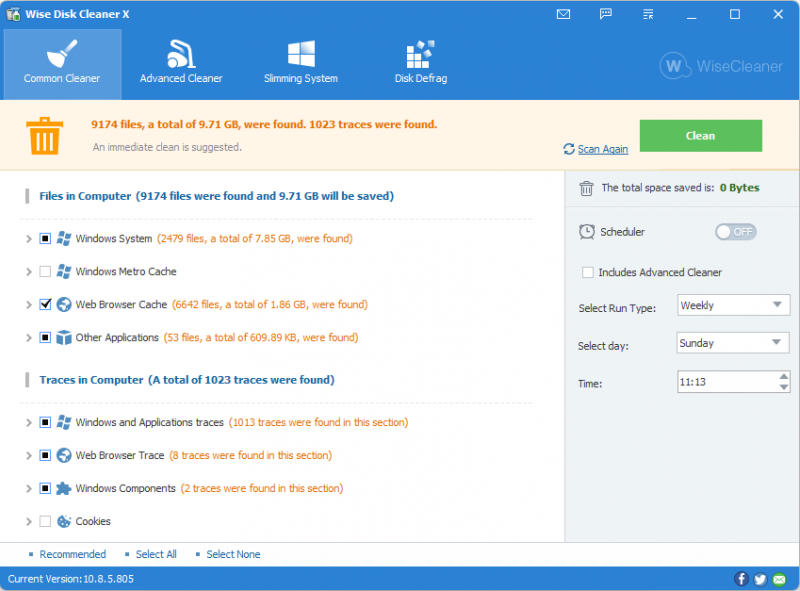
Task: Expand the Other Applications row
Action: click(x=29, y=338)
